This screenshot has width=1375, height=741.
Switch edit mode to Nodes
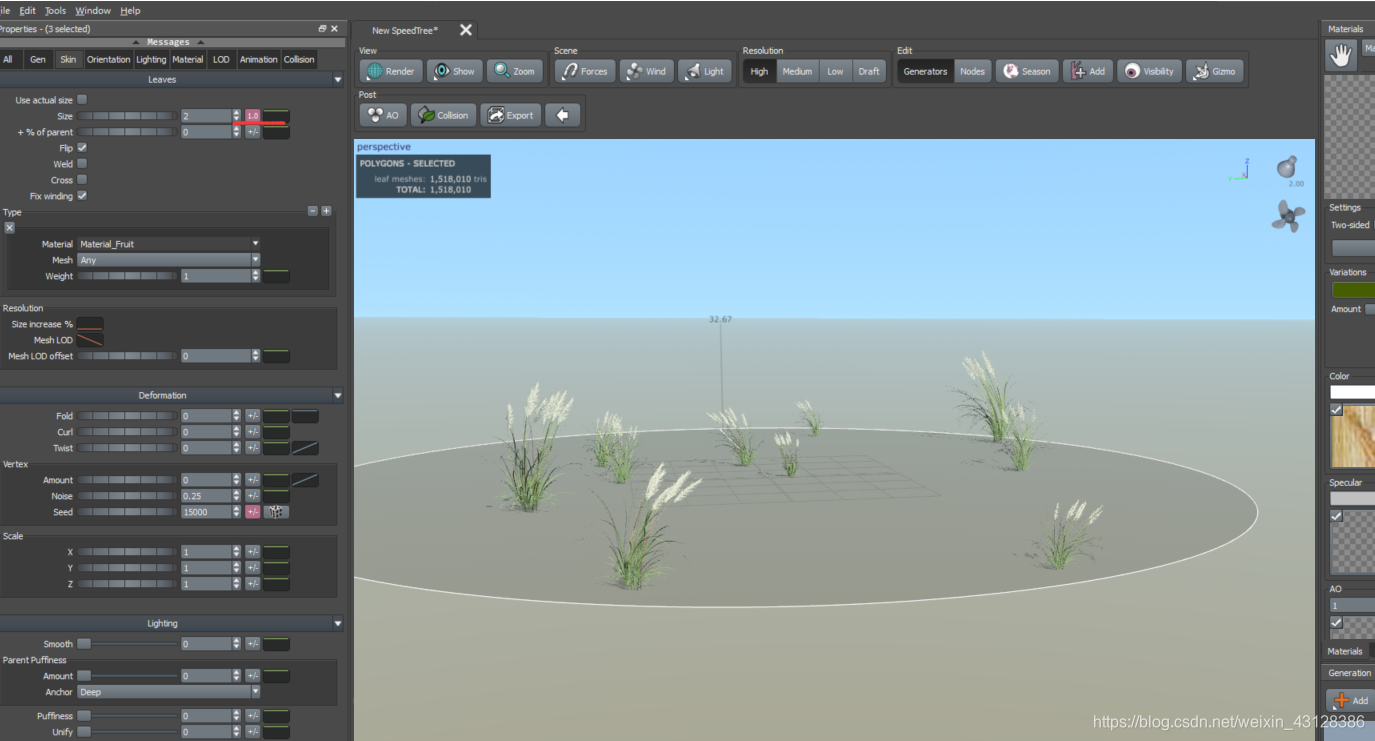(972, 71)
